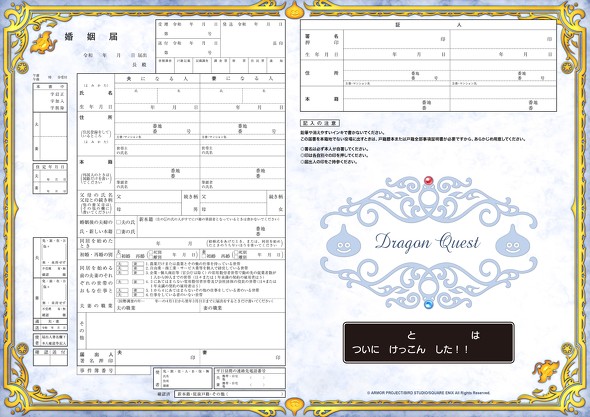Click the husband's 住所 address field
This screenshot has height=417, width=590.
pos(157,125)
